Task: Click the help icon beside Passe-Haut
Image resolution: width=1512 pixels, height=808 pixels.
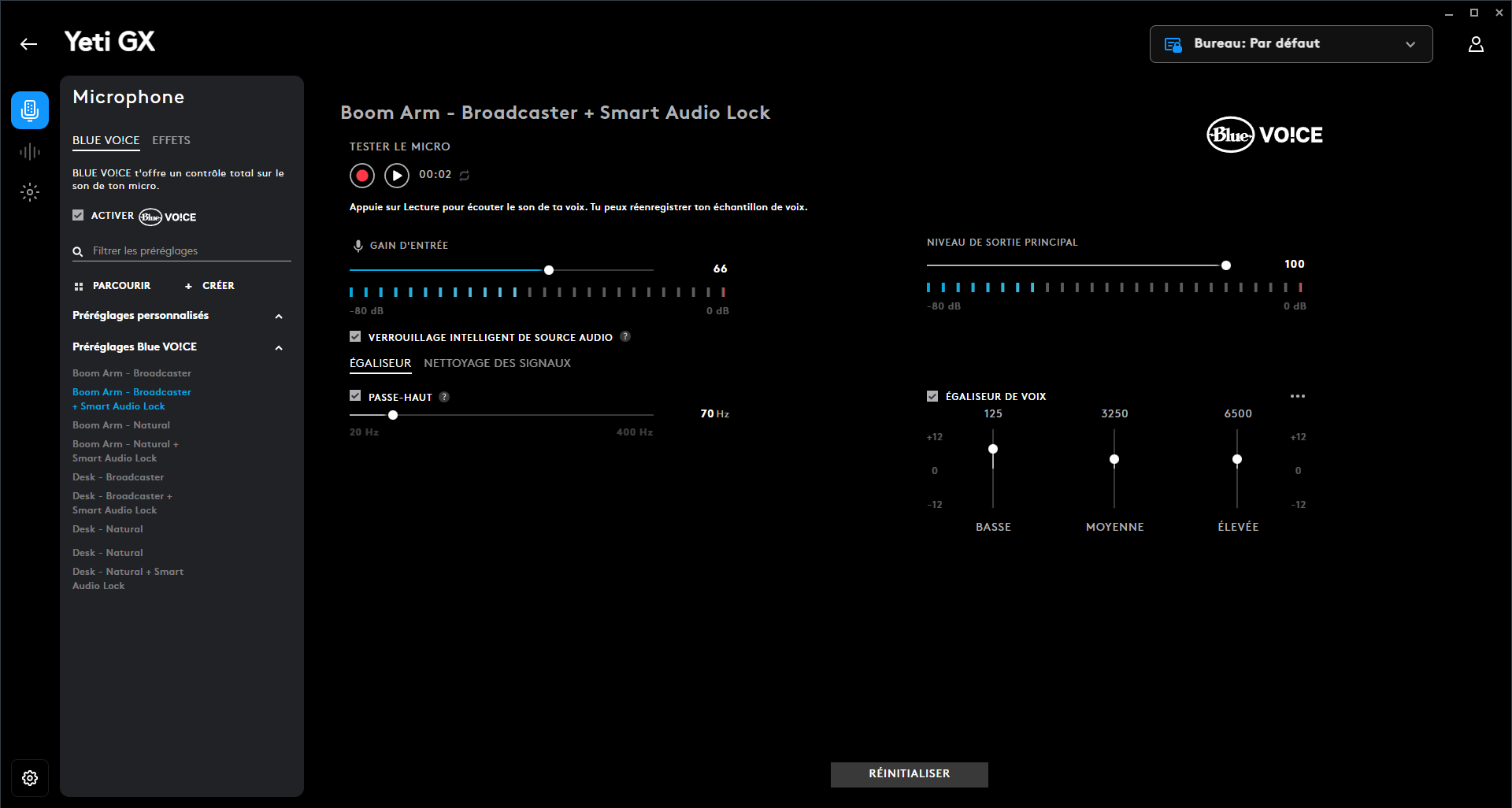Action: point(444,397)
